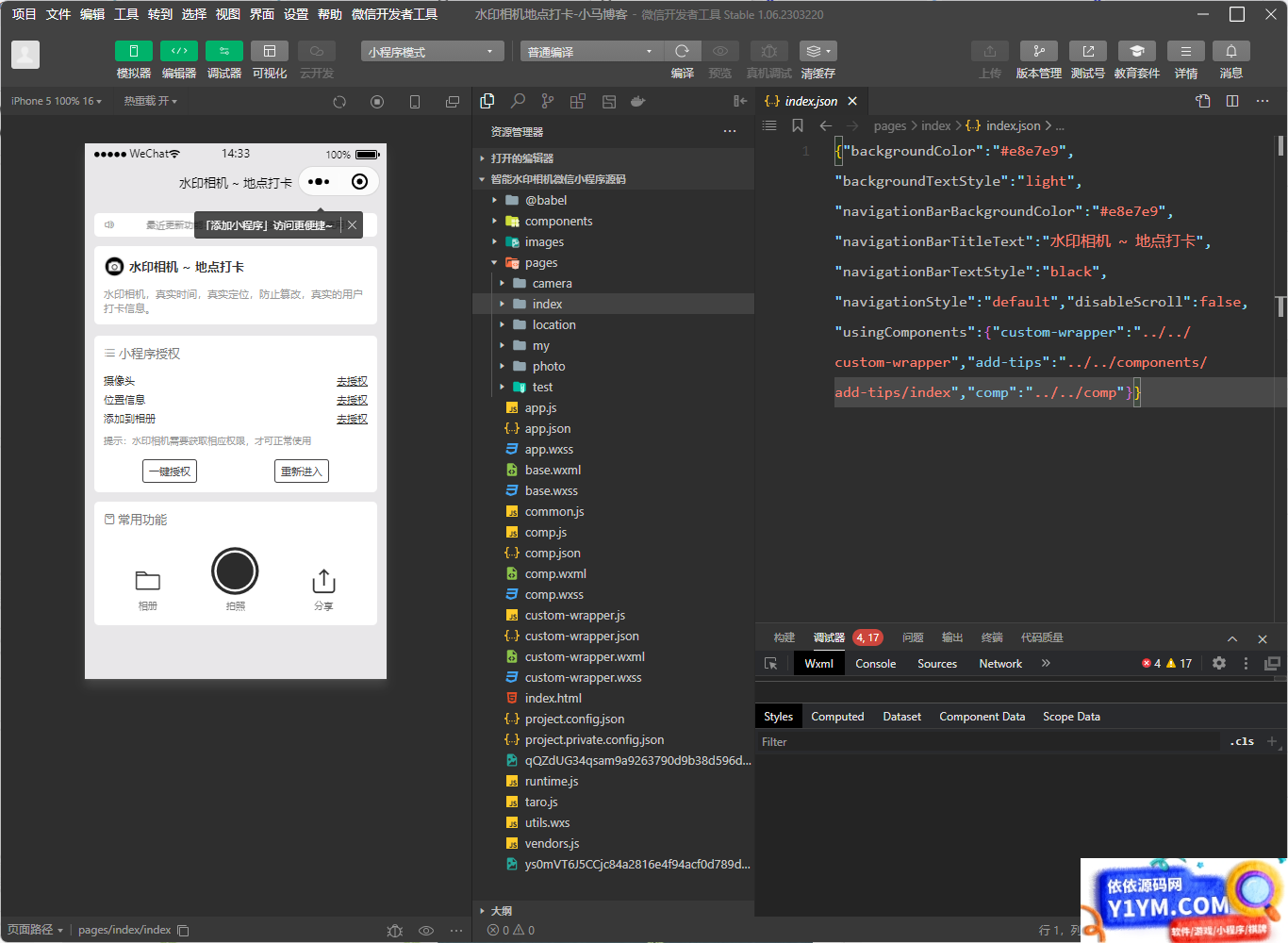Toggle the .cls class editor
This screenshot has width=1288, height=943.
point(1242,742)
